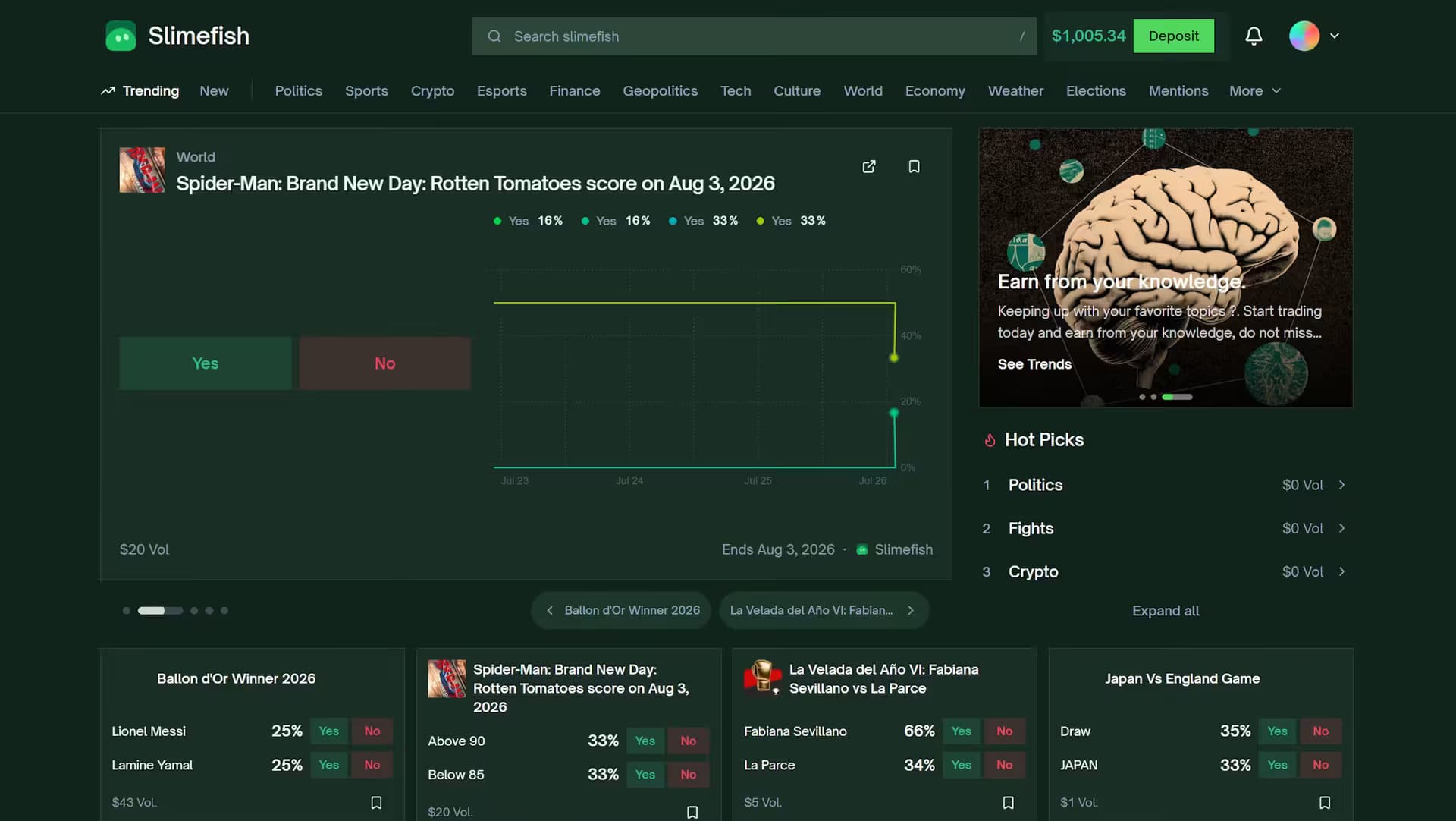Buy No for Lamine Yamal
The height and width of the screenshot is (821, 1456).
pyautogui.click(x=372, y=765)
